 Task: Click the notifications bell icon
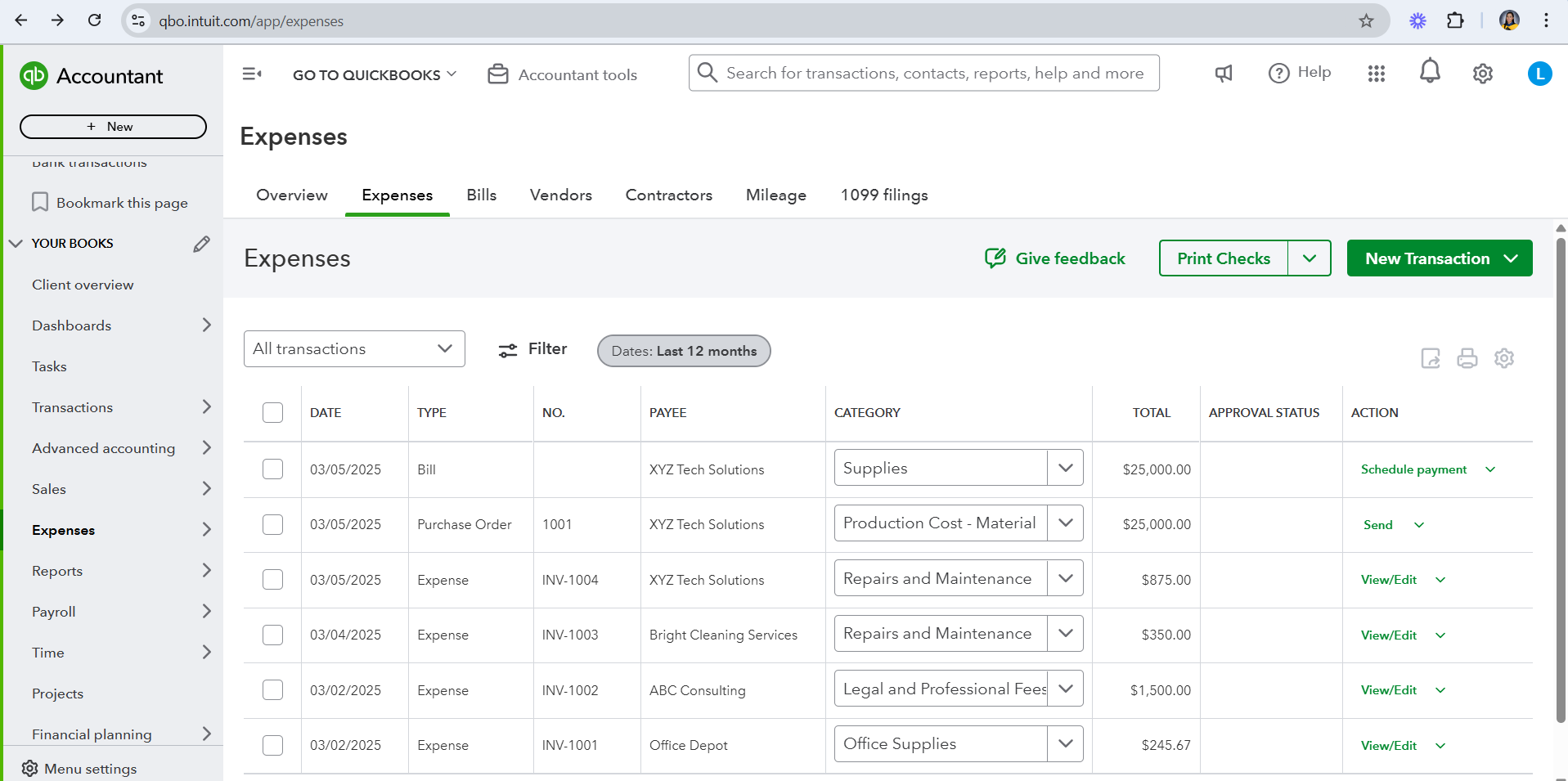coord(1429,72)
